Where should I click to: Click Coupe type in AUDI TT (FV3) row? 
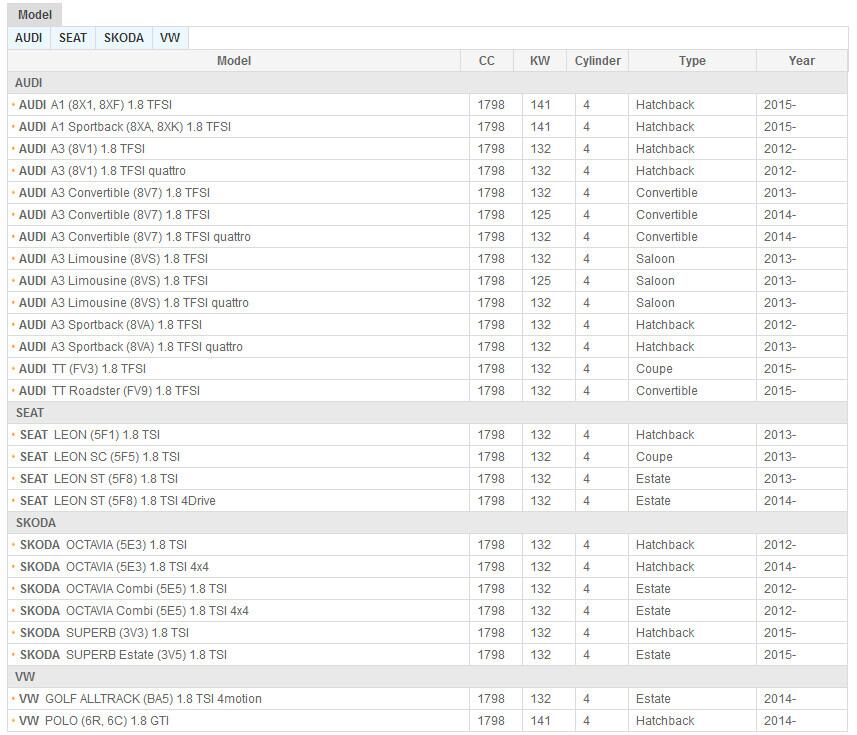click(x=654, y=369)
